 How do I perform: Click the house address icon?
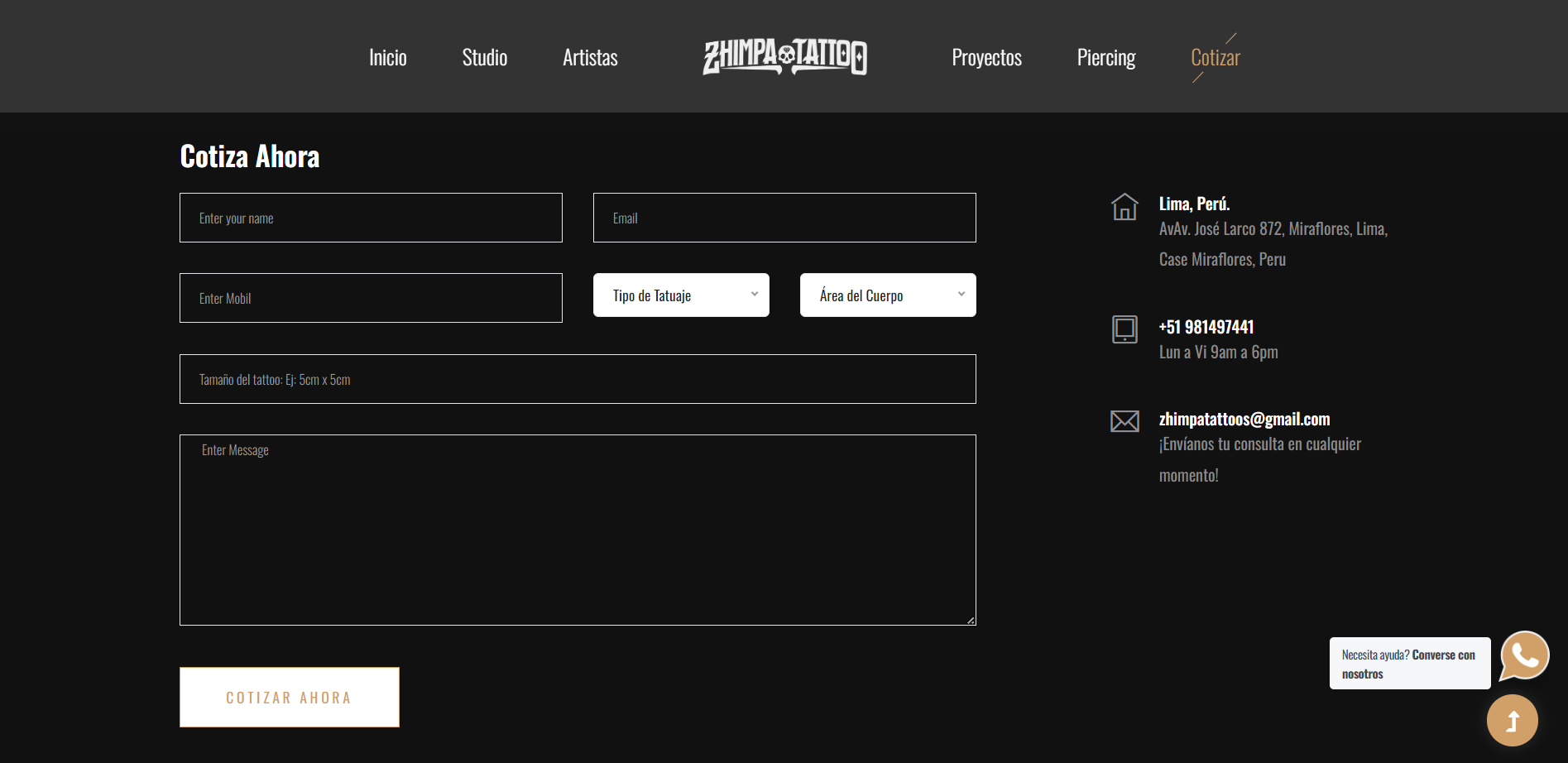[x=1124, y=207]
